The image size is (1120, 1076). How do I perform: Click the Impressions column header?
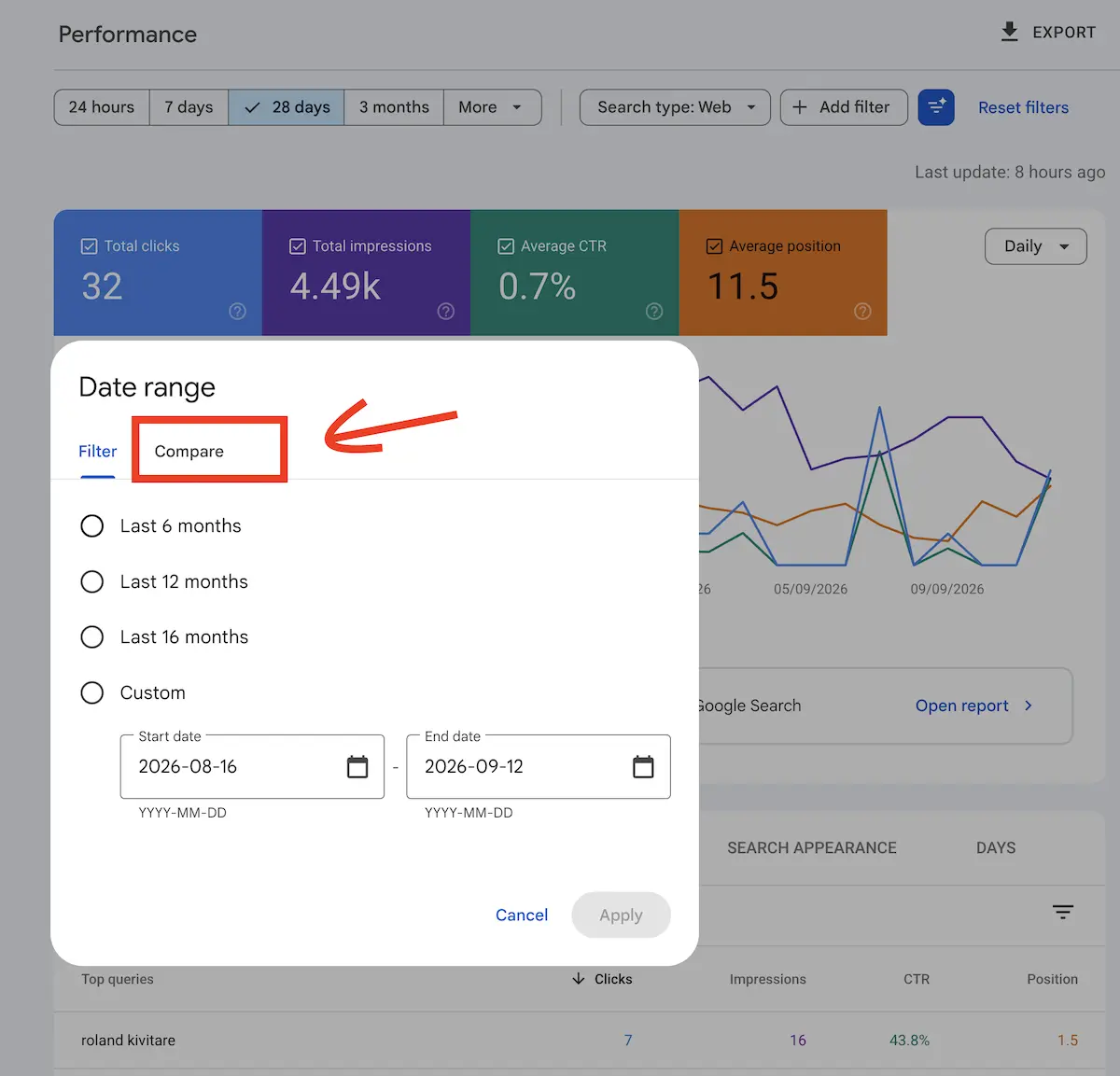coord(768,979)
